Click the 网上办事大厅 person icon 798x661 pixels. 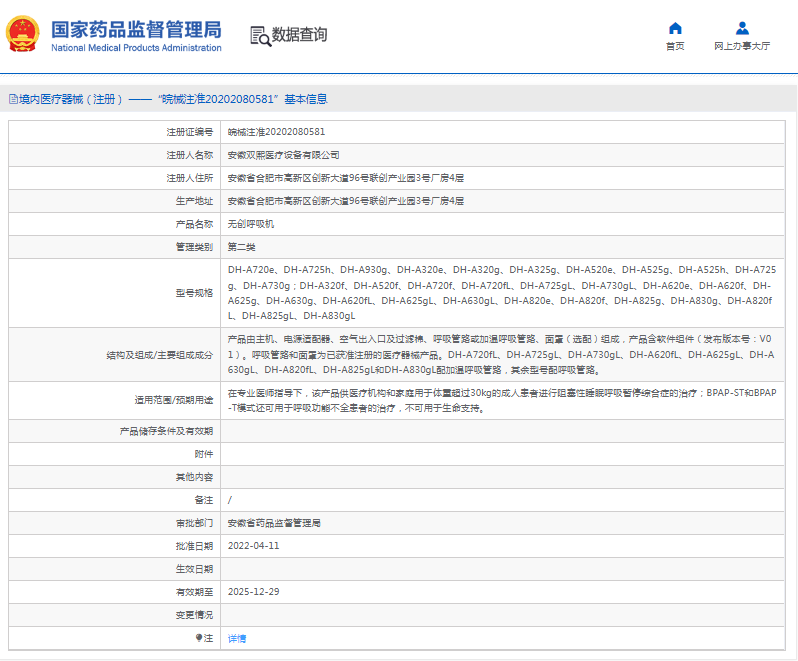pyautogui.click(x=742, y=28)
